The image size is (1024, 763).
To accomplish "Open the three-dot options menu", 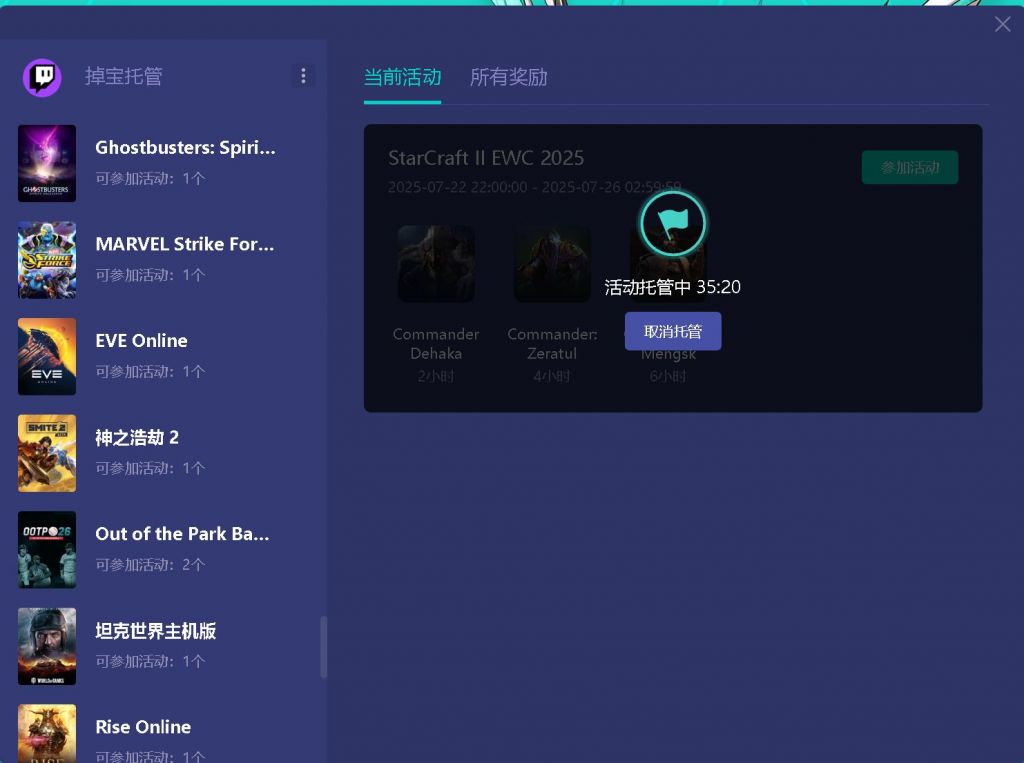I will (303, 75).
